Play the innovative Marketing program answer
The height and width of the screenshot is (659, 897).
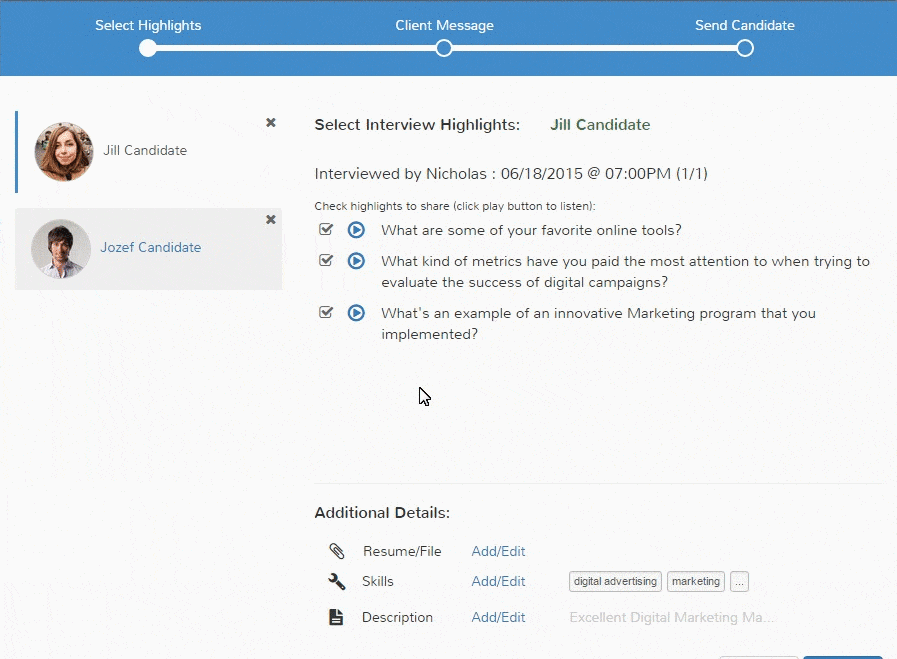(x=356, y=313)
